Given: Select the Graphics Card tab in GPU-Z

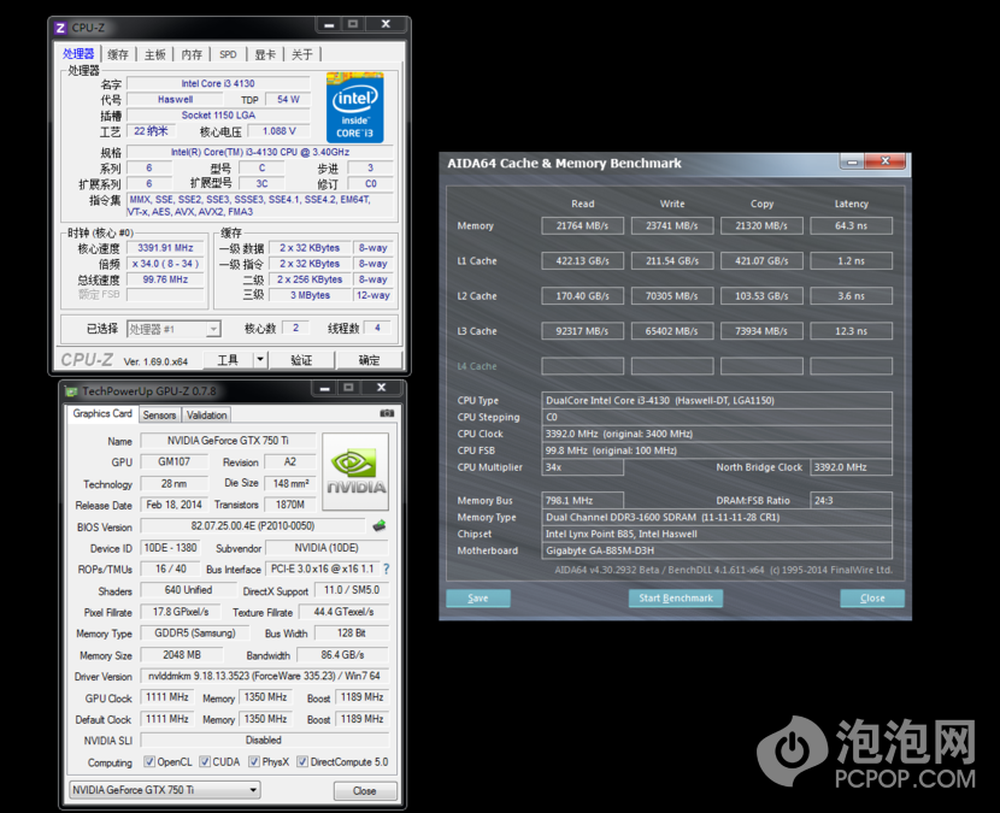Looking at the screenshot, I should click(x=102, y=414).
